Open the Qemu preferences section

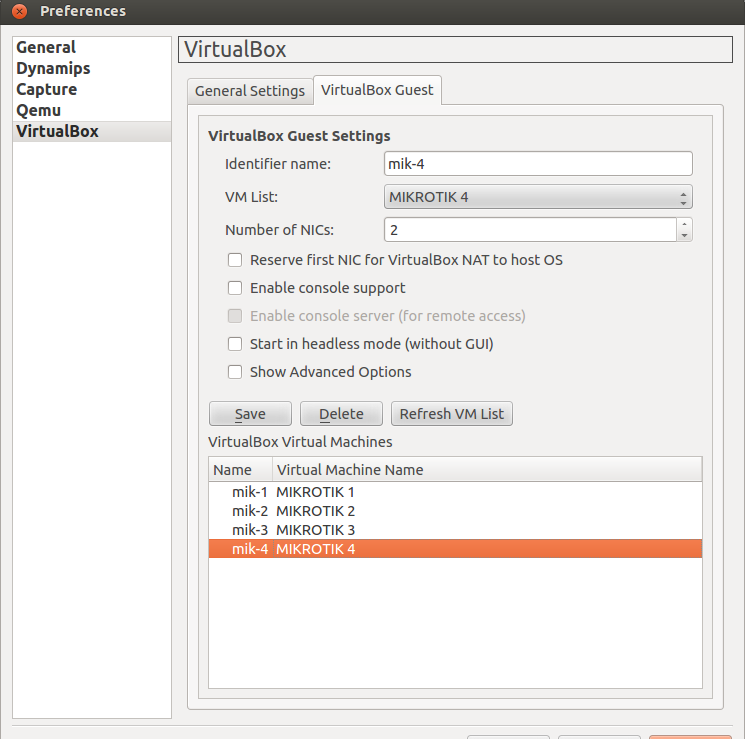coord(91,110)
